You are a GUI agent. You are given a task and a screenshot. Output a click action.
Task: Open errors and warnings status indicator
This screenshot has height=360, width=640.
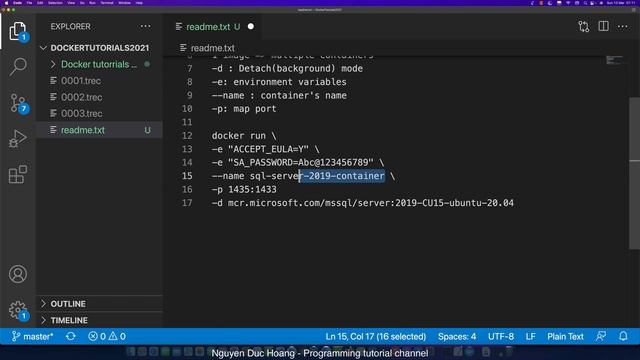107,336
